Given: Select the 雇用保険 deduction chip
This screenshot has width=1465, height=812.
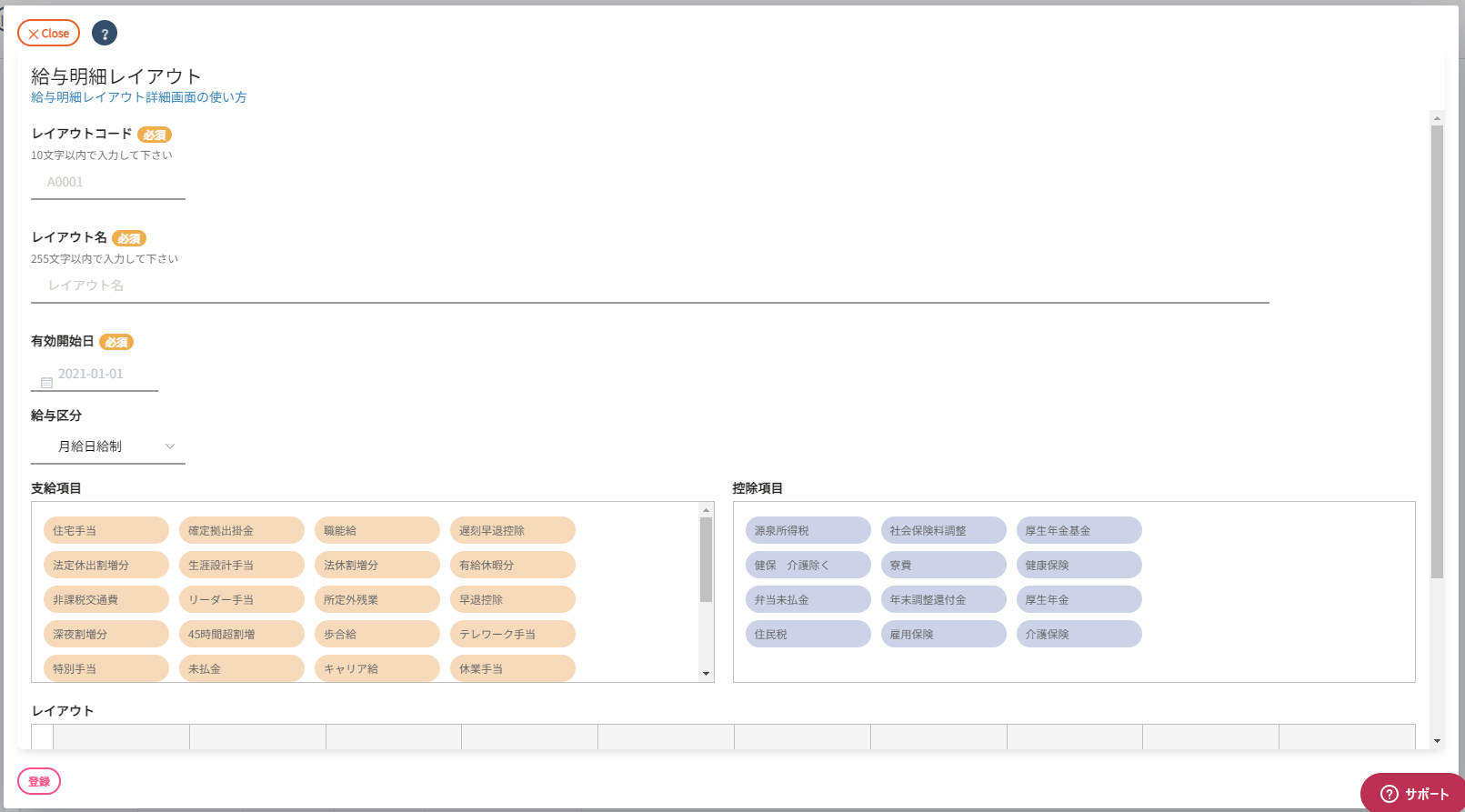Looking at the screenshot, I should pos(943,634).
